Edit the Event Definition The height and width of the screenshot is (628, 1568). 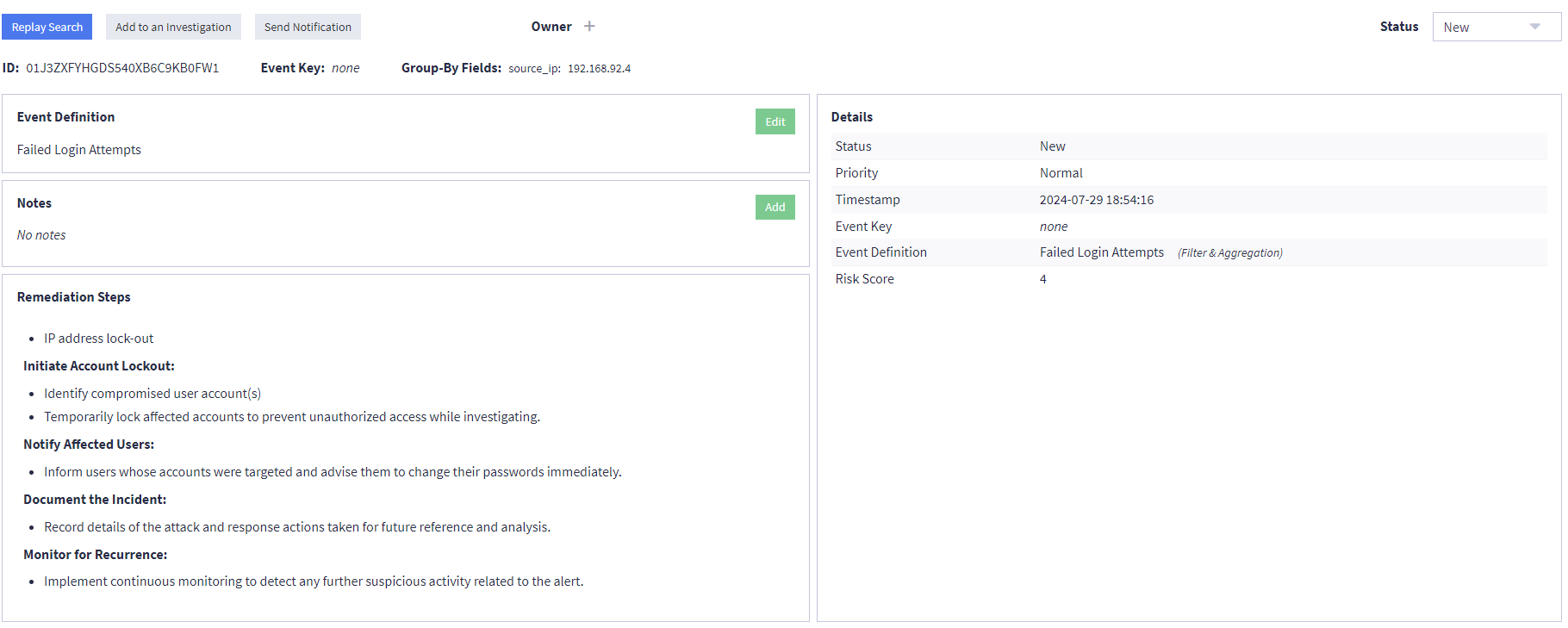click(775, 121)
